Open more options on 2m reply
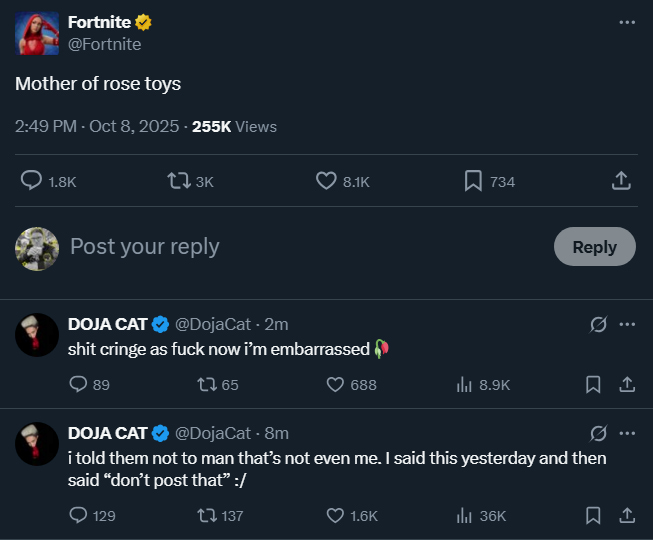This screenshot has width=653, height=540. (628, 324)
